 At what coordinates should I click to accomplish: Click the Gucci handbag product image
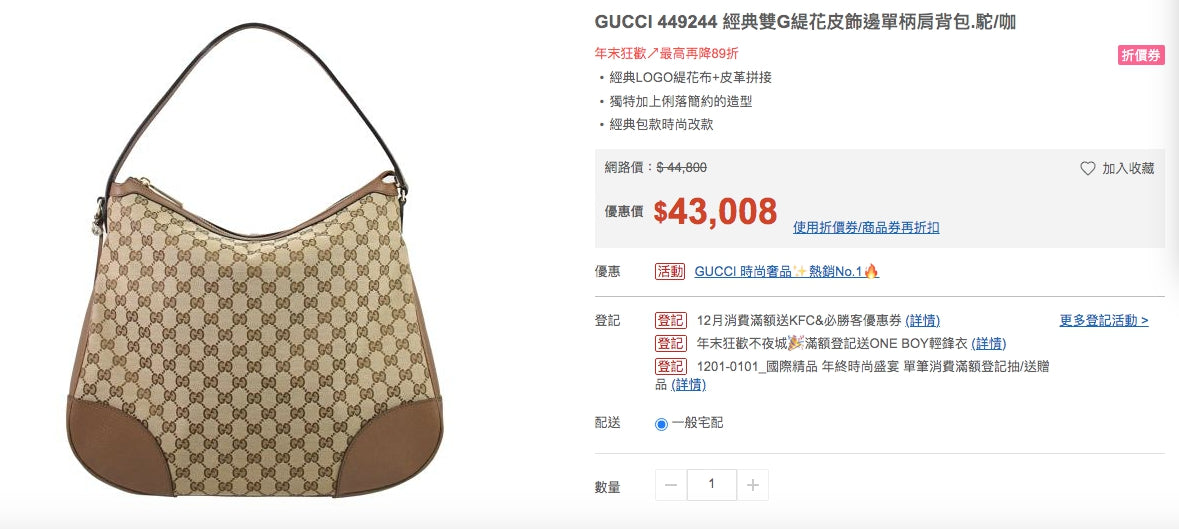pos(254,260)
